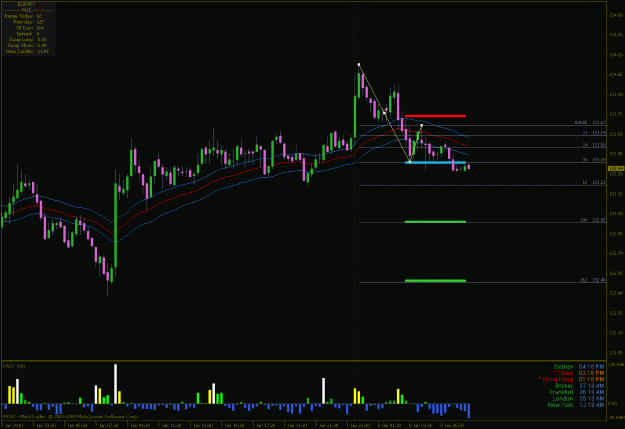Click the yellow current price tag on the axis
The height and width of the screenshot is (429, 625).
[616, 169]
